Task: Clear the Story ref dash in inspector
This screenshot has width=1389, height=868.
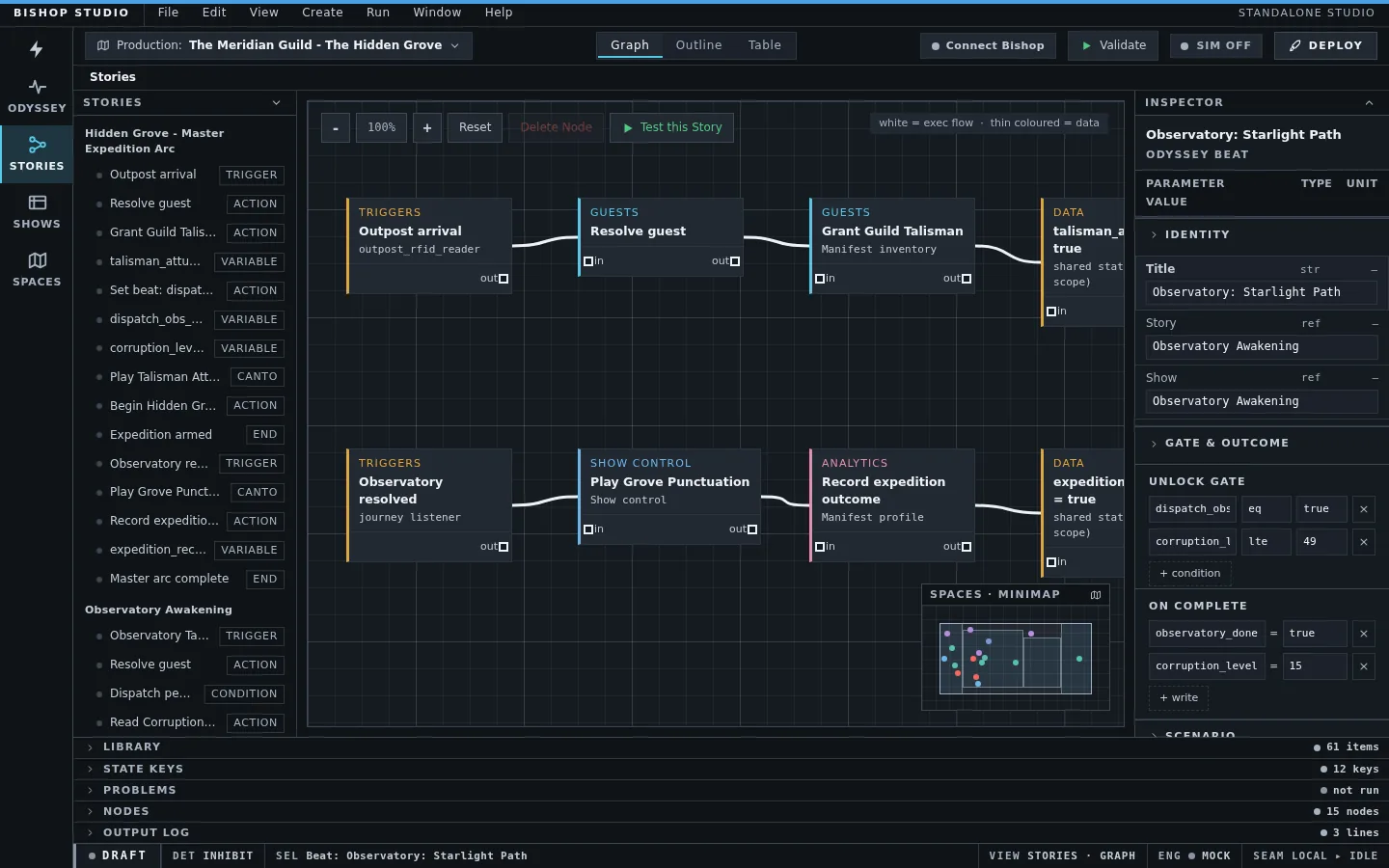Action: pyautogui.click(x=1374, y=324)
